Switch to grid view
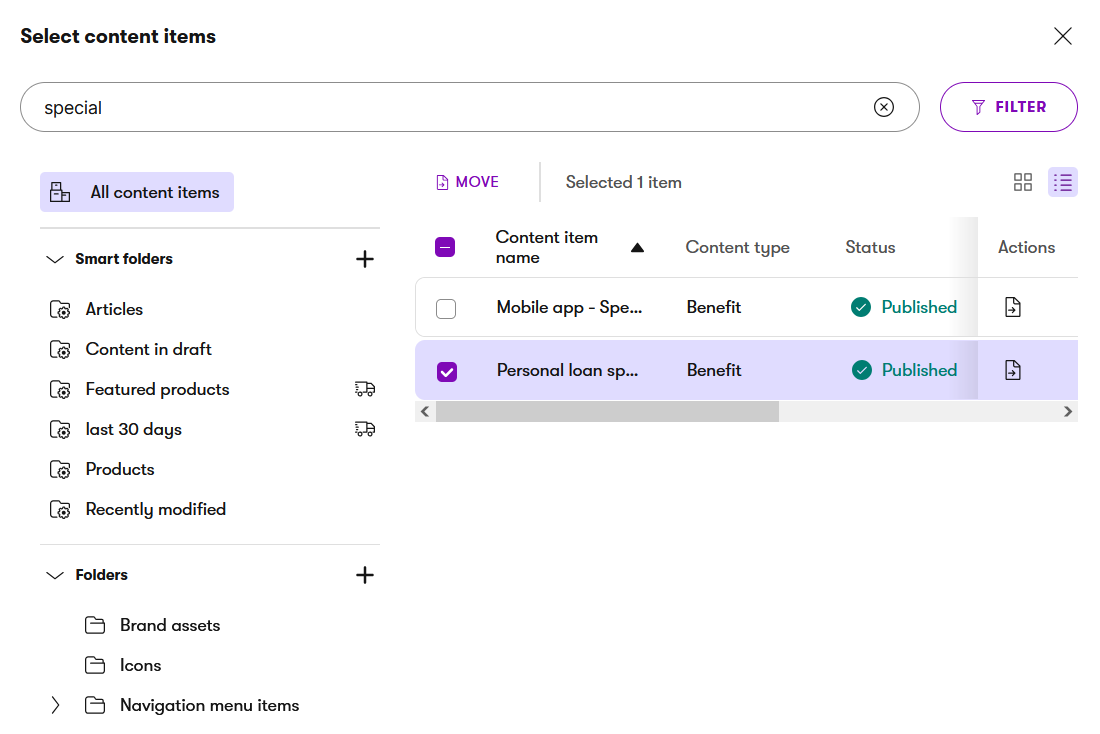 (1022, 182)
